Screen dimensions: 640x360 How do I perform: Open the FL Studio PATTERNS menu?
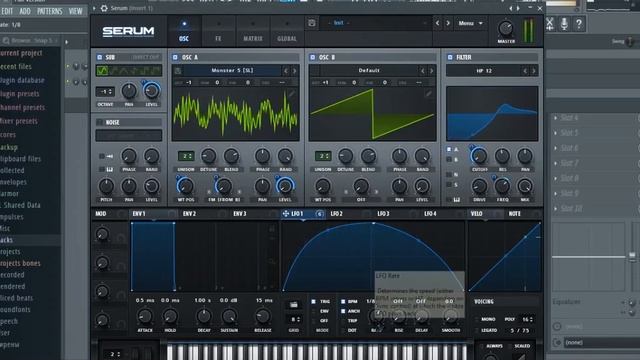coord(50,11)
